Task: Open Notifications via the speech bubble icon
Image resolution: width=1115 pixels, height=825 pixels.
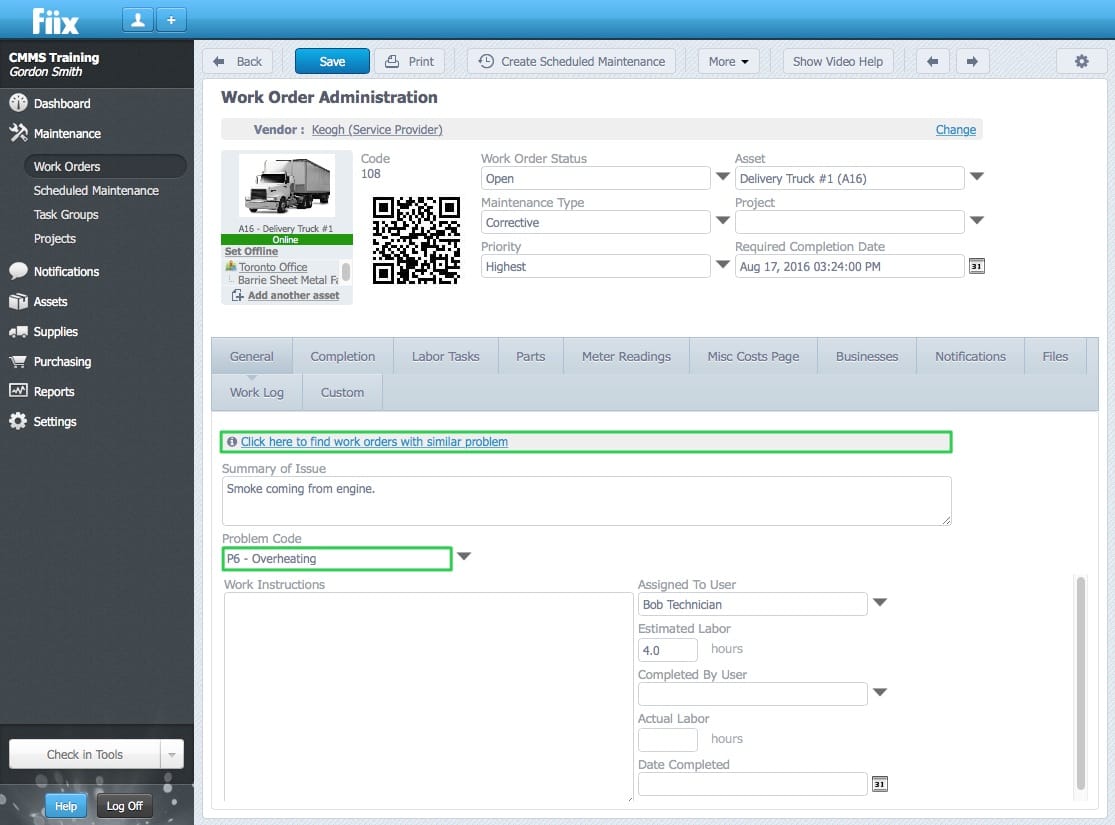Action: [20, 271]
